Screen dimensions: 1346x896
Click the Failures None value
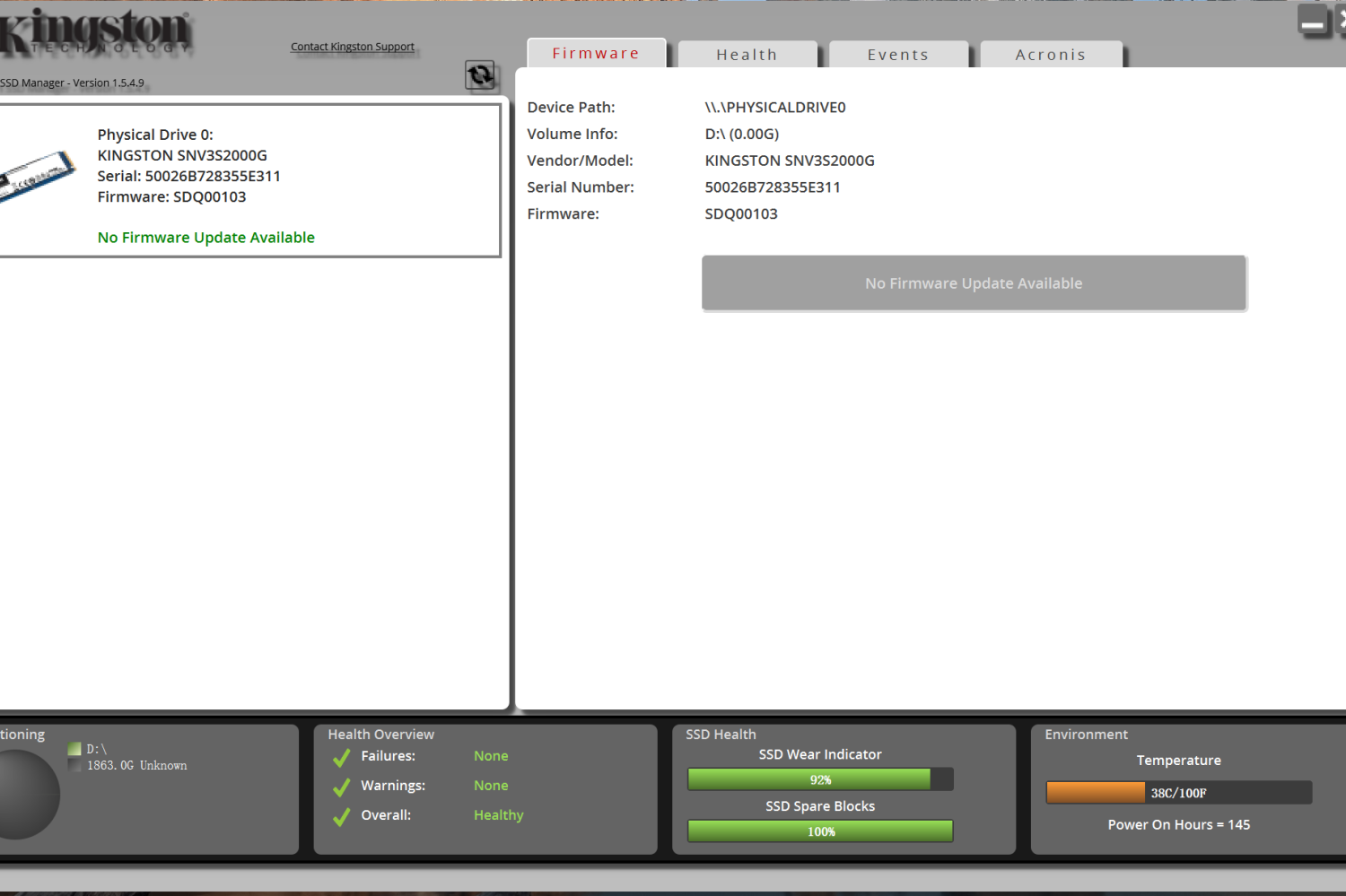pos(491,756)
